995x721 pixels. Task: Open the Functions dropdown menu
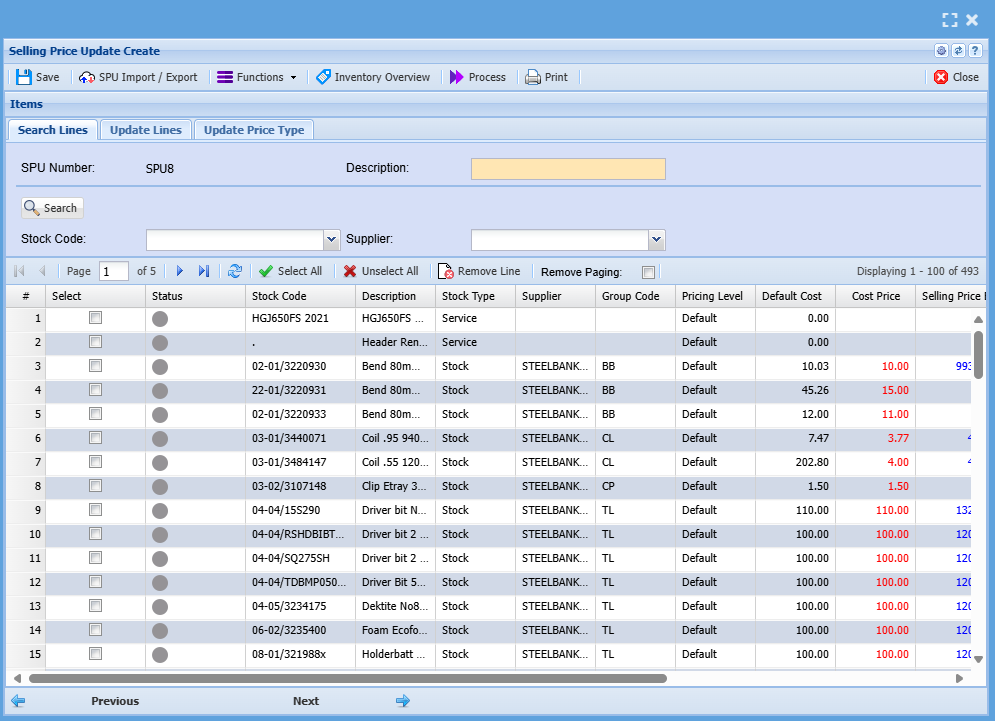tap(257, 77)
